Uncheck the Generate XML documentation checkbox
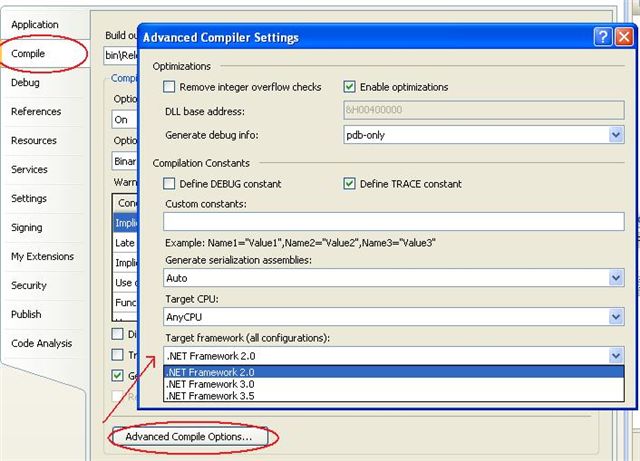The height and width of the screenshot is (461, 640). click(118, 375)
